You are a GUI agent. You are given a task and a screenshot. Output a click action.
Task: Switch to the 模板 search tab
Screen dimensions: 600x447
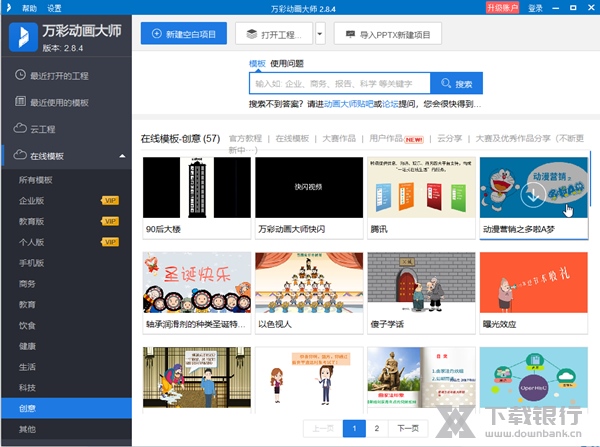[x=257, y=64]
